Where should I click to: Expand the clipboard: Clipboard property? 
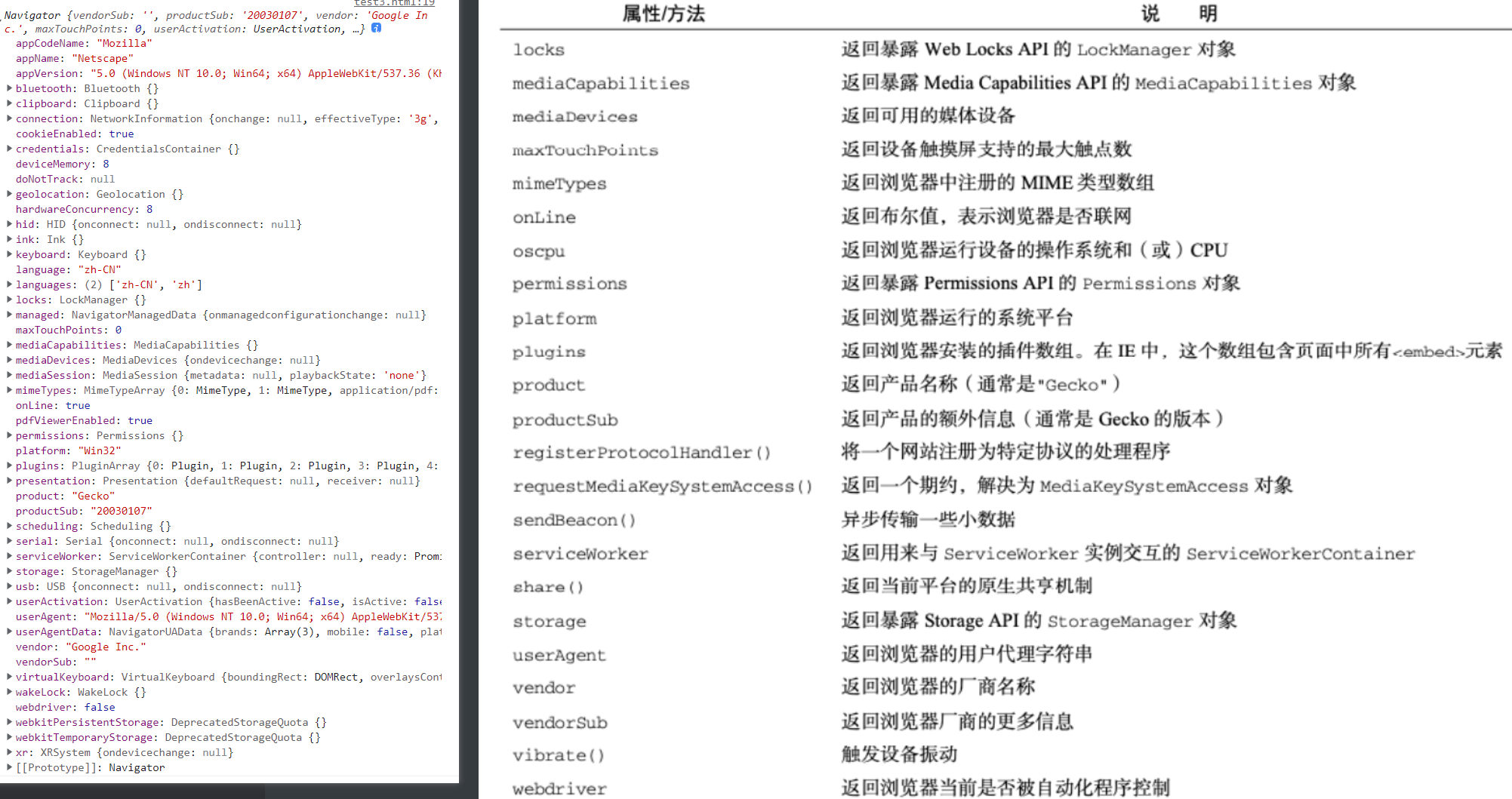coord(9,103)
